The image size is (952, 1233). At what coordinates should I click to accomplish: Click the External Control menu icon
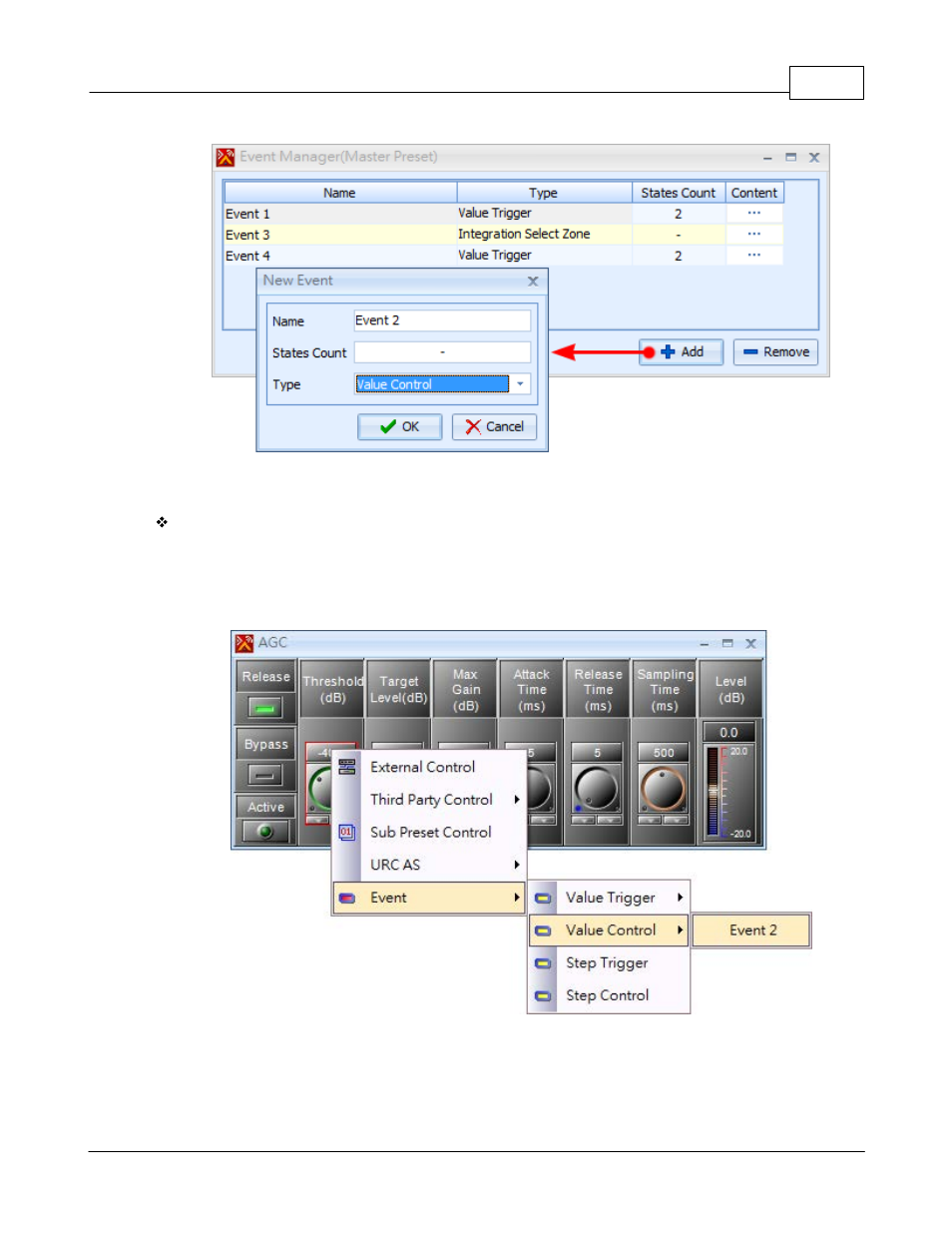(347, 767)
